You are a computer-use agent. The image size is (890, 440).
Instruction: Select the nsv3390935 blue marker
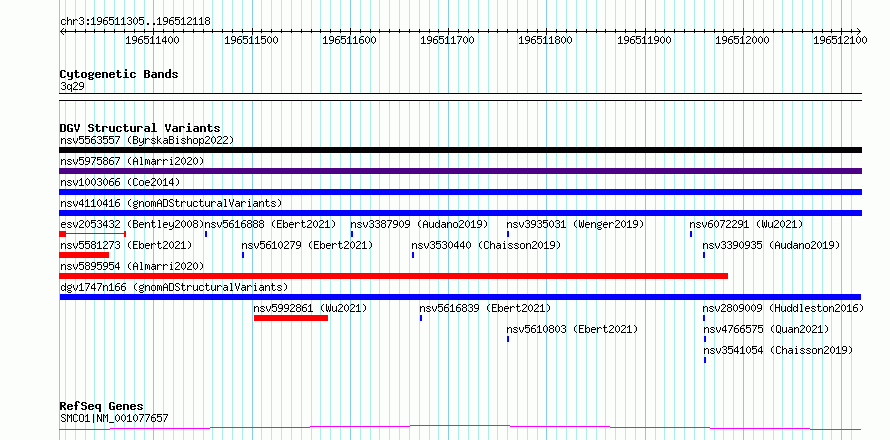coord(704,255)
